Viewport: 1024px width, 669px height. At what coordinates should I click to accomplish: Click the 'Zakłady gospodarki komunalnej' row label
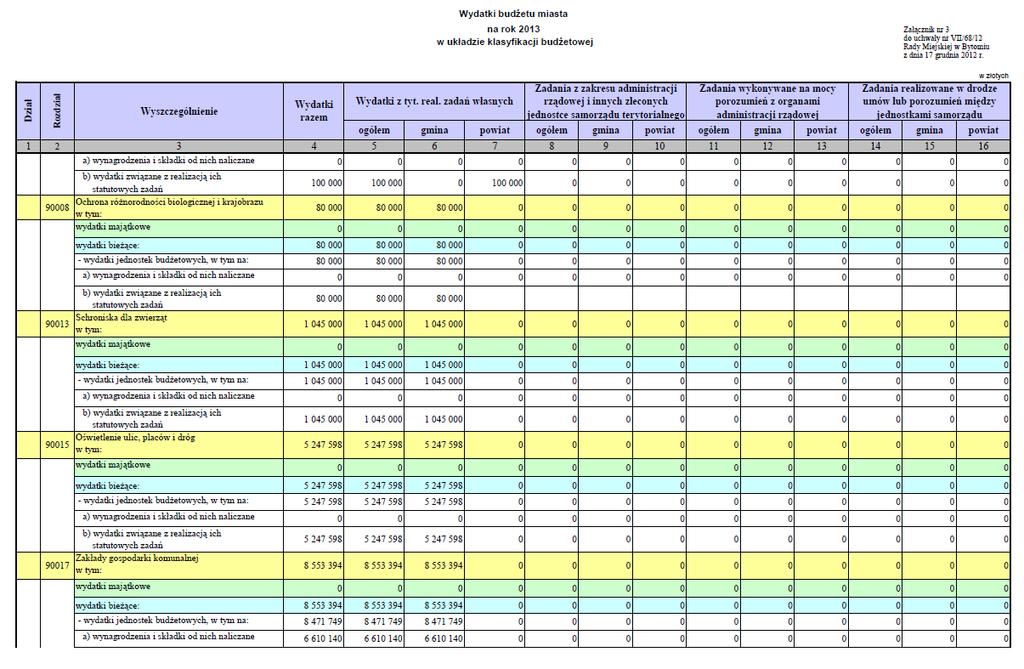coord(137,559)
